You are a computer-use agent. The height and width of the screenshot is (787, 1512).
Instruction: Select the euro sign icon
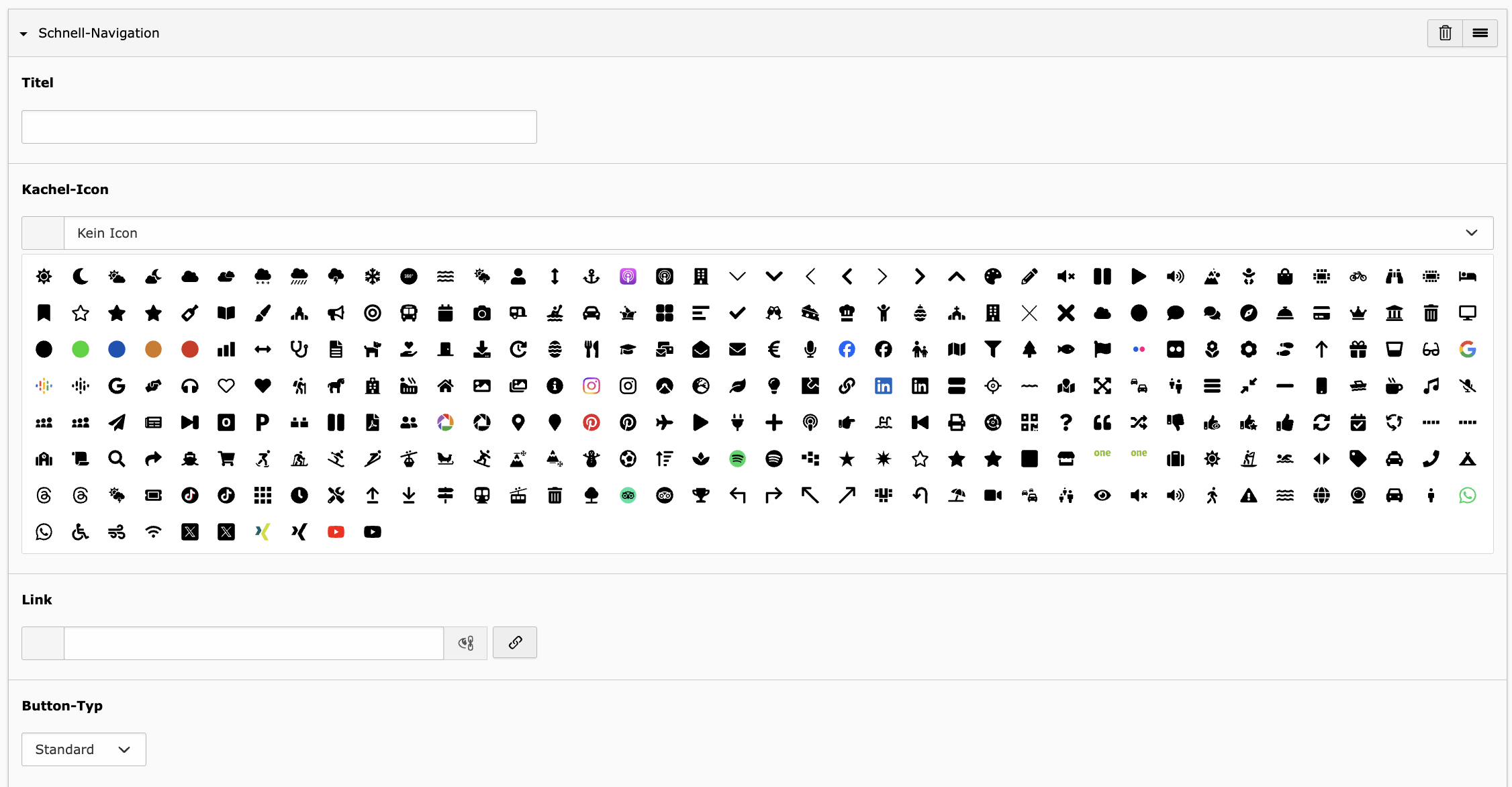pyautogui.click(x=773, y=349)
